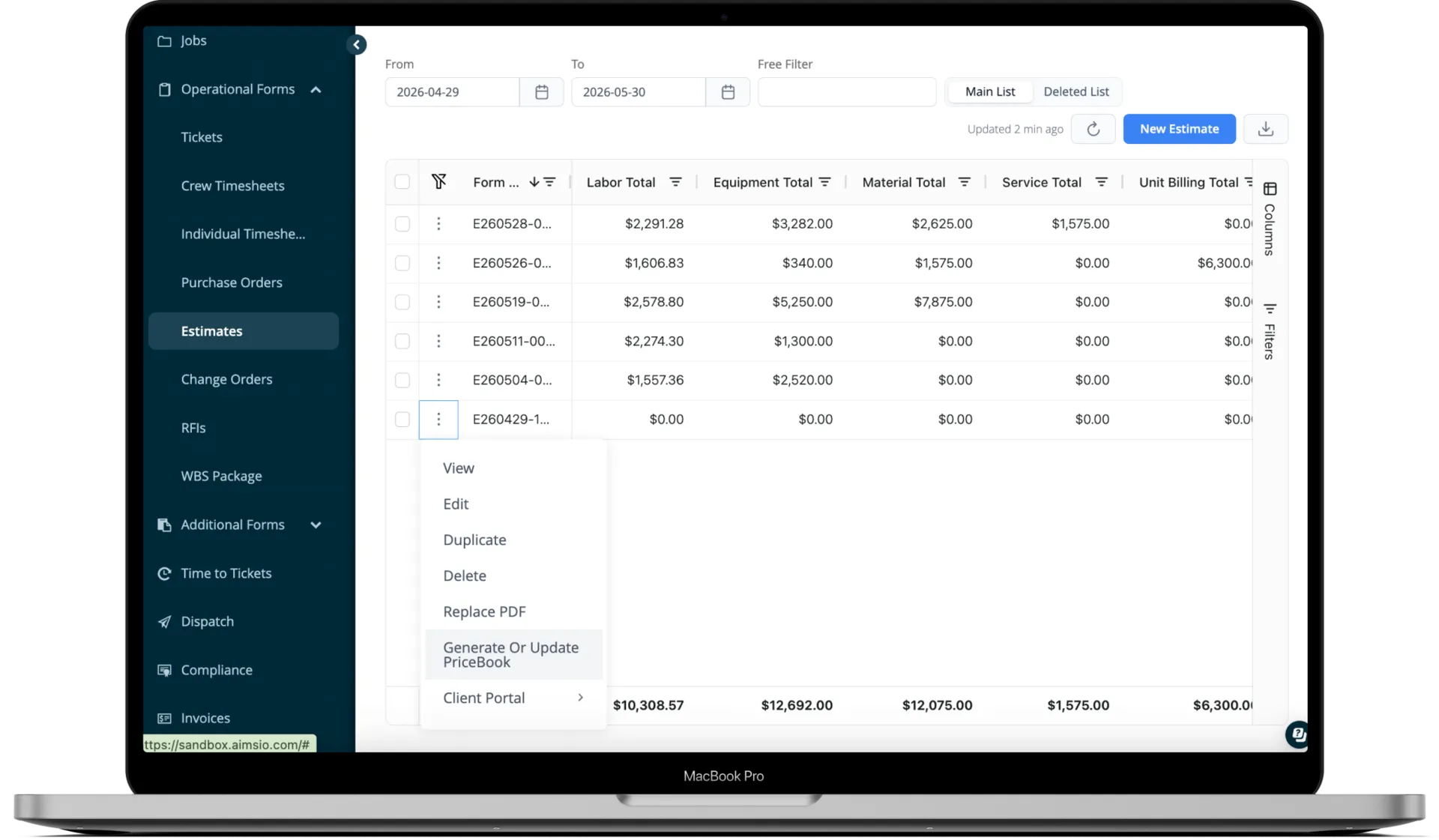Switch to the Deleted List tab
Viewport: 1439px width, 840px height.
click(x=1076, y=91)
